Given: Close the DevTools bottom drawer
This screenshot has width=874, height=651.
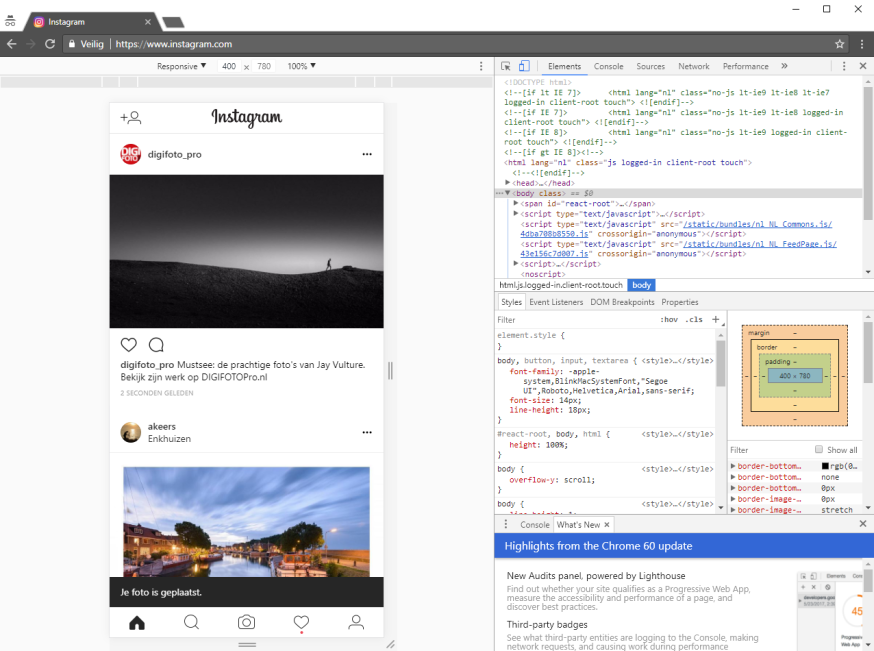Looking at the screenshot, I should coord(863,524).
